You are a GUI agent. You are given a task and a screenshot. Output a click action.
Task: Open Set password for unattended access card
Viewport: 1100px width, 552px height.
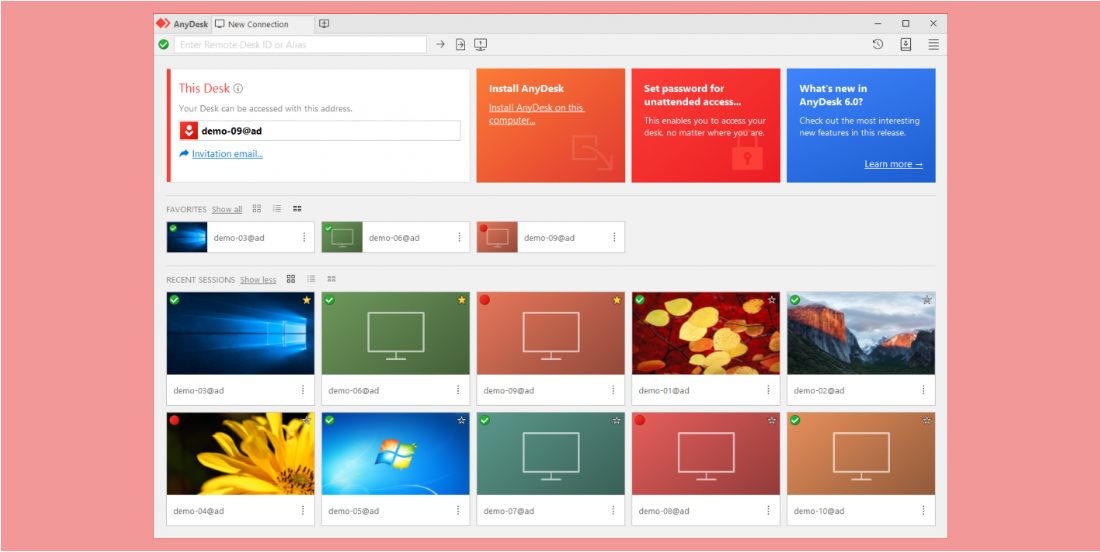pyautogui.click(x=706, y=126)
